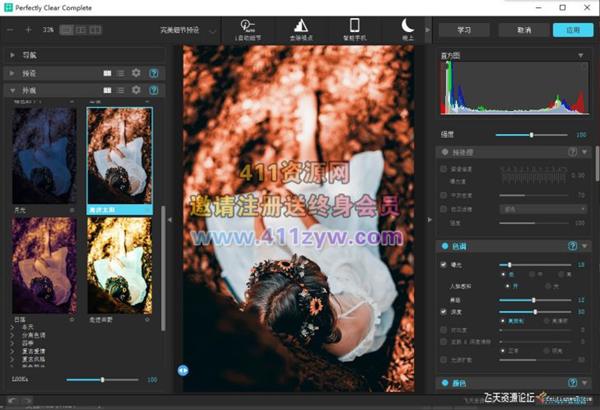The image size is (600, 410).
Task: Select the night moon preset icon
Action: pyautogui.click(x=407, y=27)
